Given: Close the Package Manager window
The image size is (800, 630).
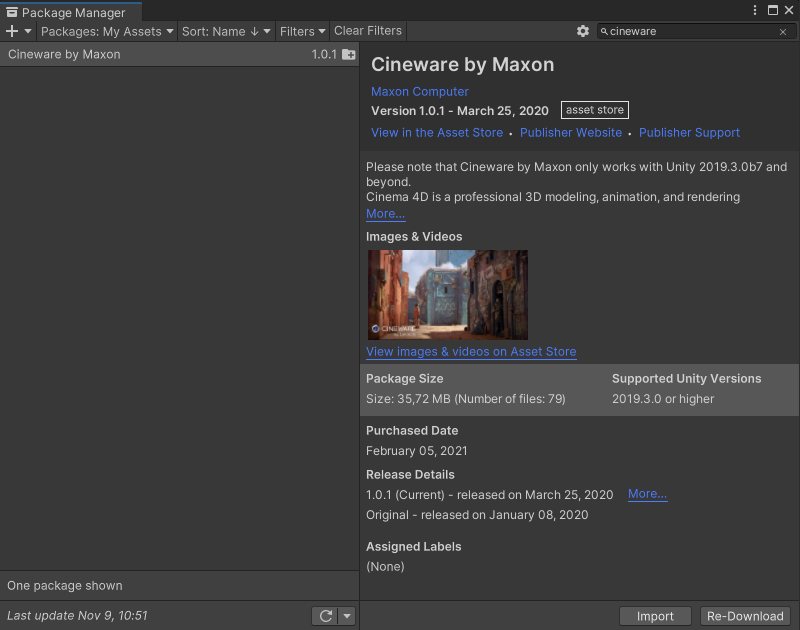Looking at the screenshot, I should click(x=789, y=10).
